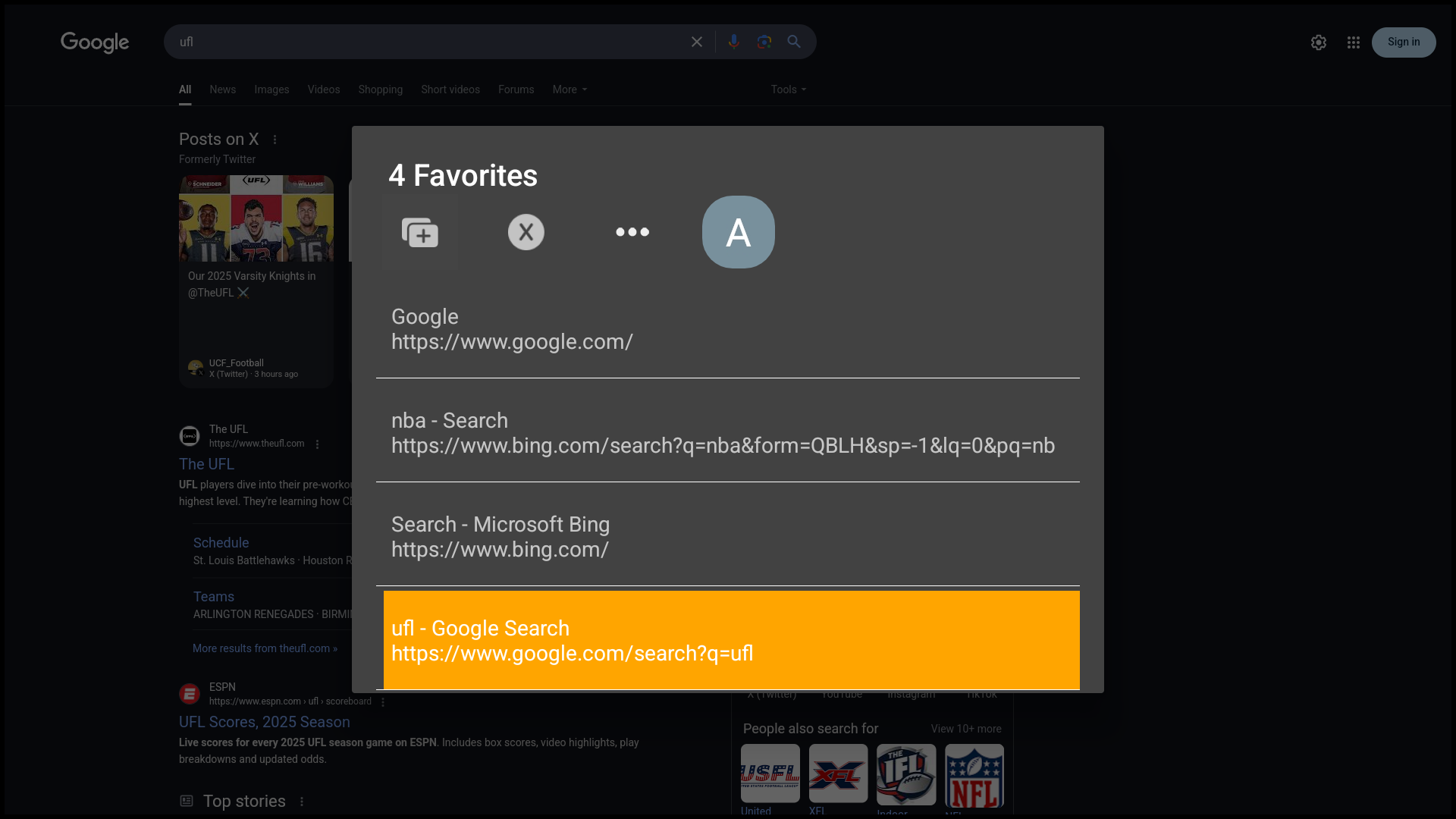Screen dimensions: 1456x819
Task: Open Google Lens image search
Action: (x=764, y=42)
